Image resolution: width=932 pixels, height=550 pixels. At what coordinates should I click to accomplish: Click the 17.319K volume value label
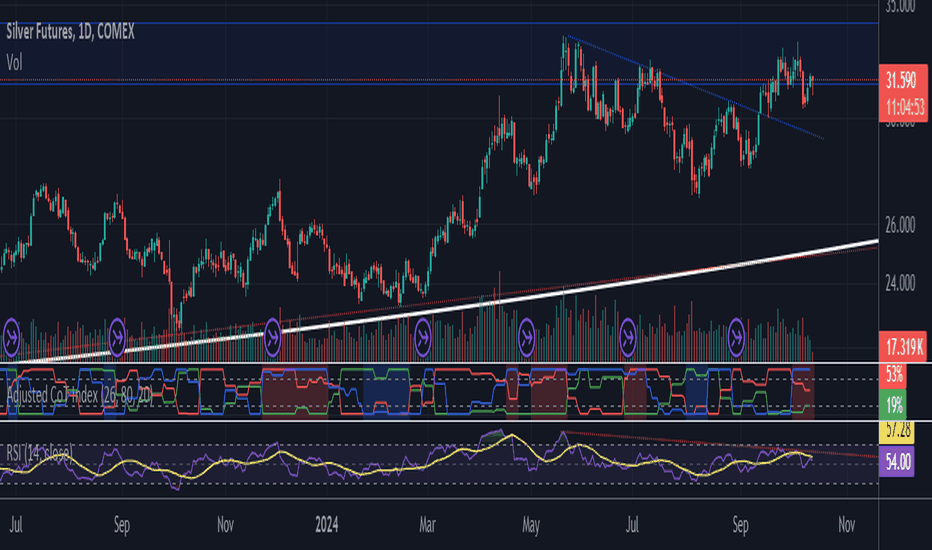(x=903, y=346)
